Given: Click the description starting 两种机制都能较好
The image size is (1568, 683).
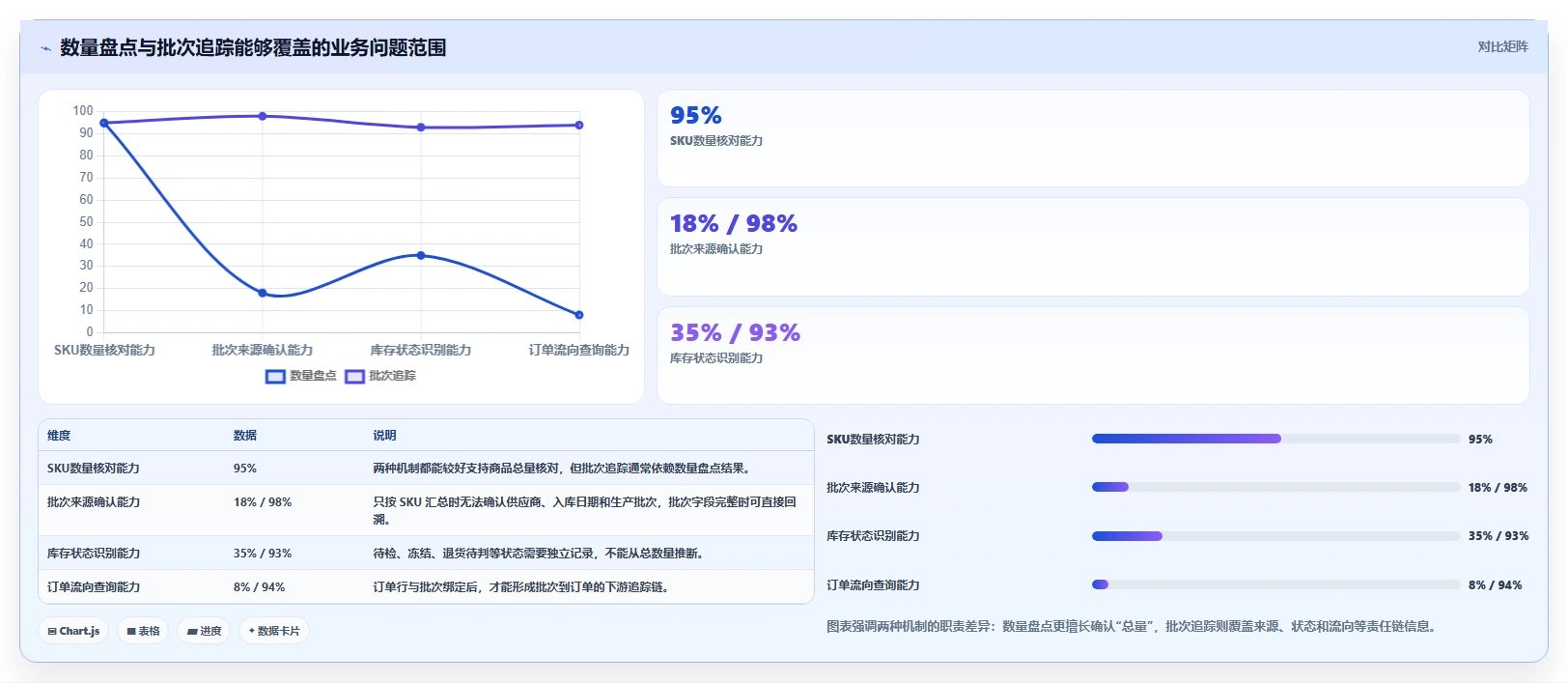Looking at the screenshot, I should [562, 469].
